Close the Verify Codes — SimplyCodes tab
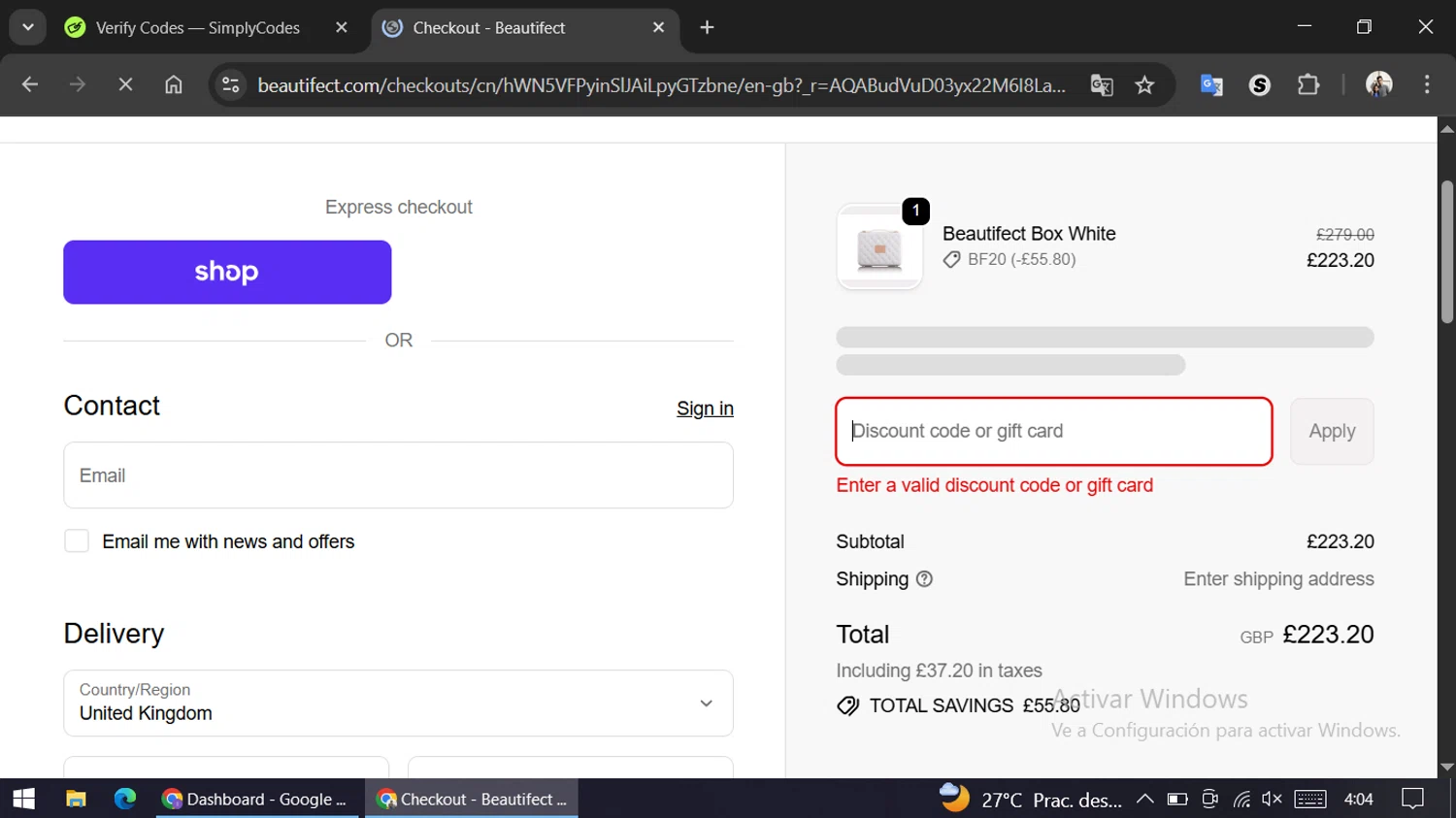Screen dimensions: 1456x818 (341, 27)
